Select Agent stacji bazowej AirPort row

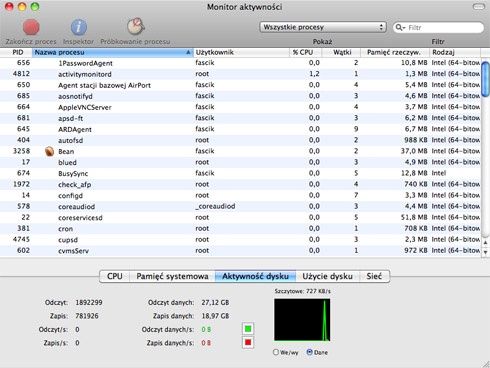[x=240, y=85]
